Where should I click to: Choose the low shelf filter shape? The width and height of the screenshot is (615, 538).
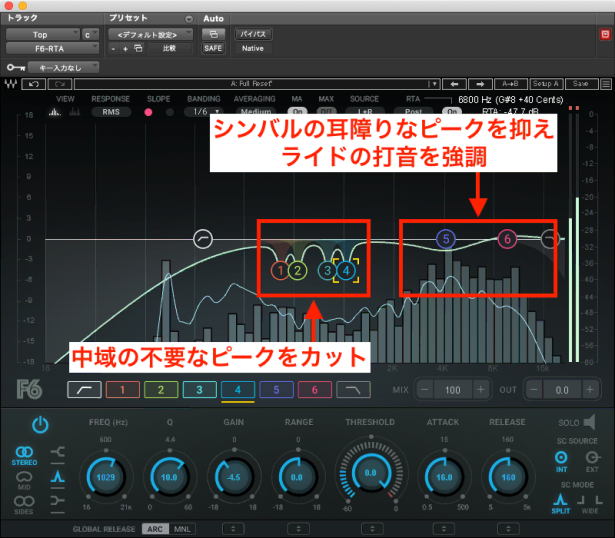coord(58,452)
